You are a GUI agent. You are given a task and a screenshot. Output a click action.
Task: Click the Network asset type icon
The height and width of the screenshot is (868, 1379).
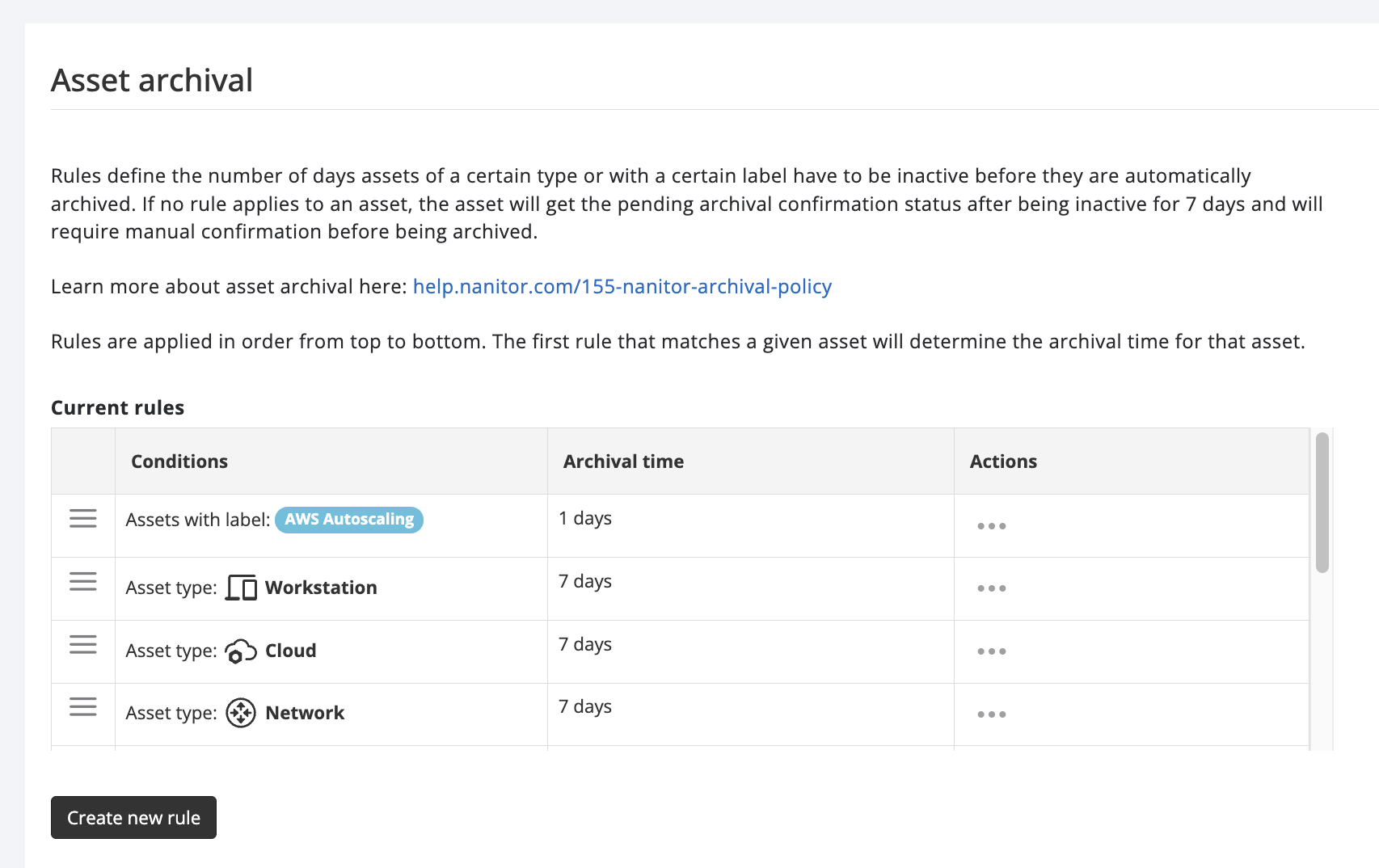click(x=241, y=713)
